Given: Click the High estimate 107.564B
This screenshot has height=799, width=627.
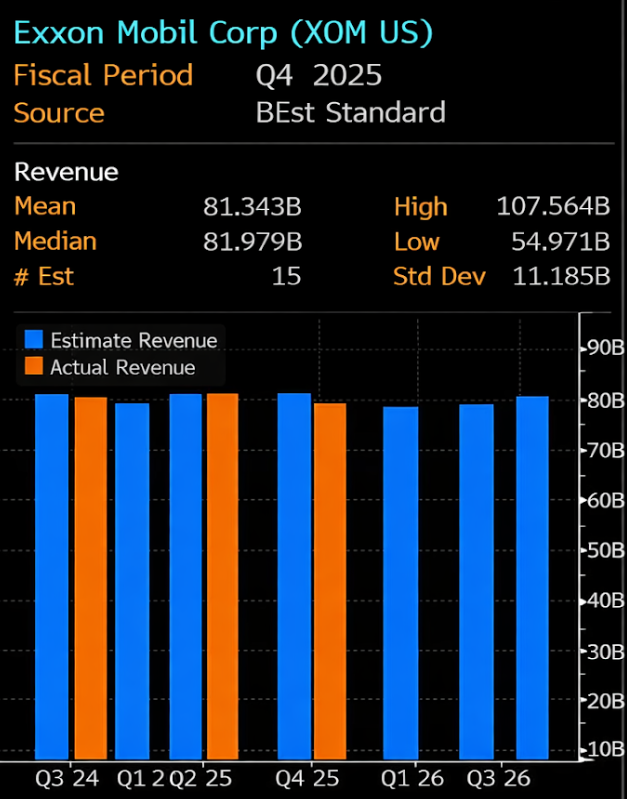Looking at the screenshot, I should coord(553,207).
